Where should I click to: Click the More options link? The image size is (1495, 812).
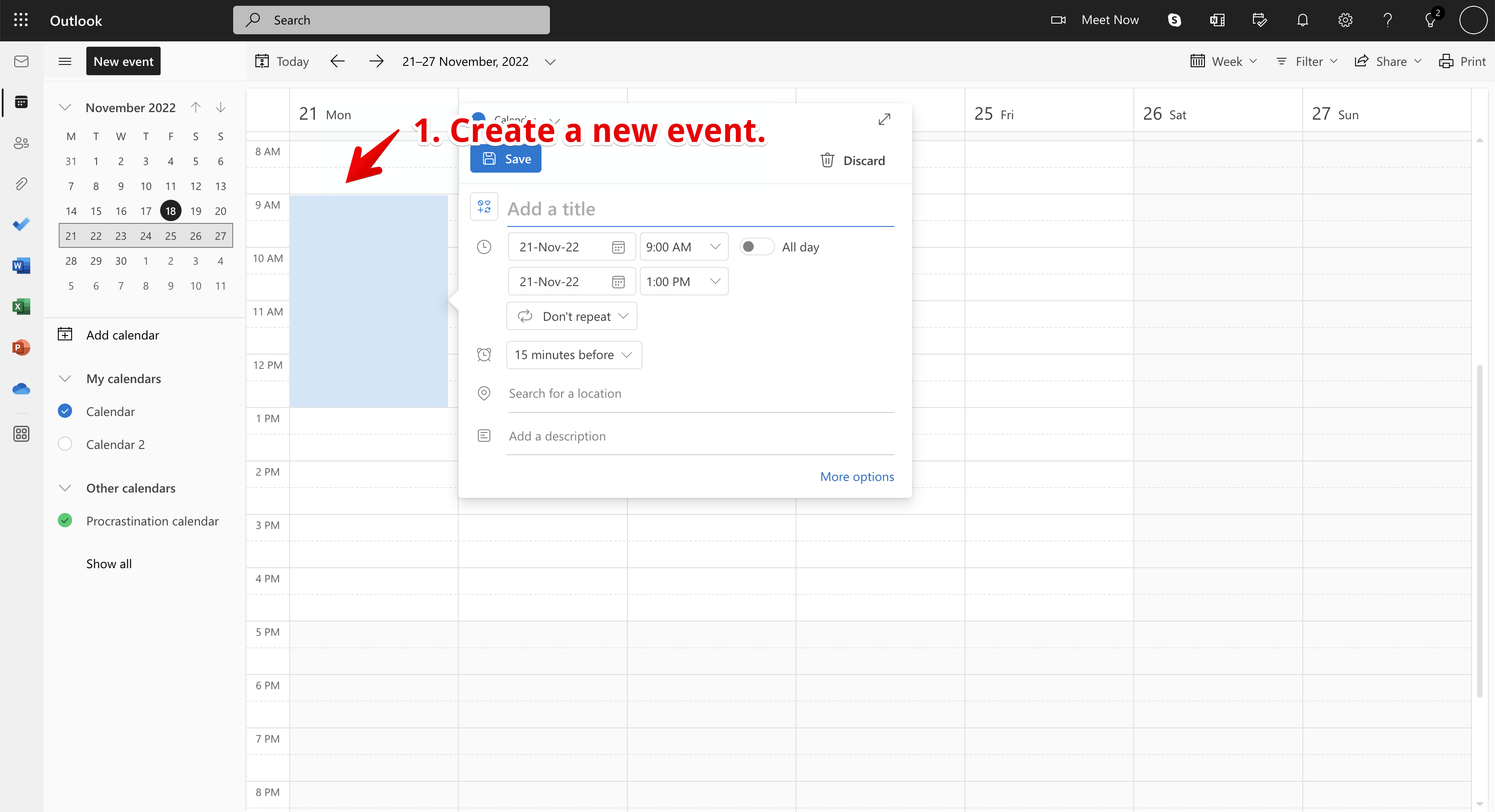pos(856,477)
